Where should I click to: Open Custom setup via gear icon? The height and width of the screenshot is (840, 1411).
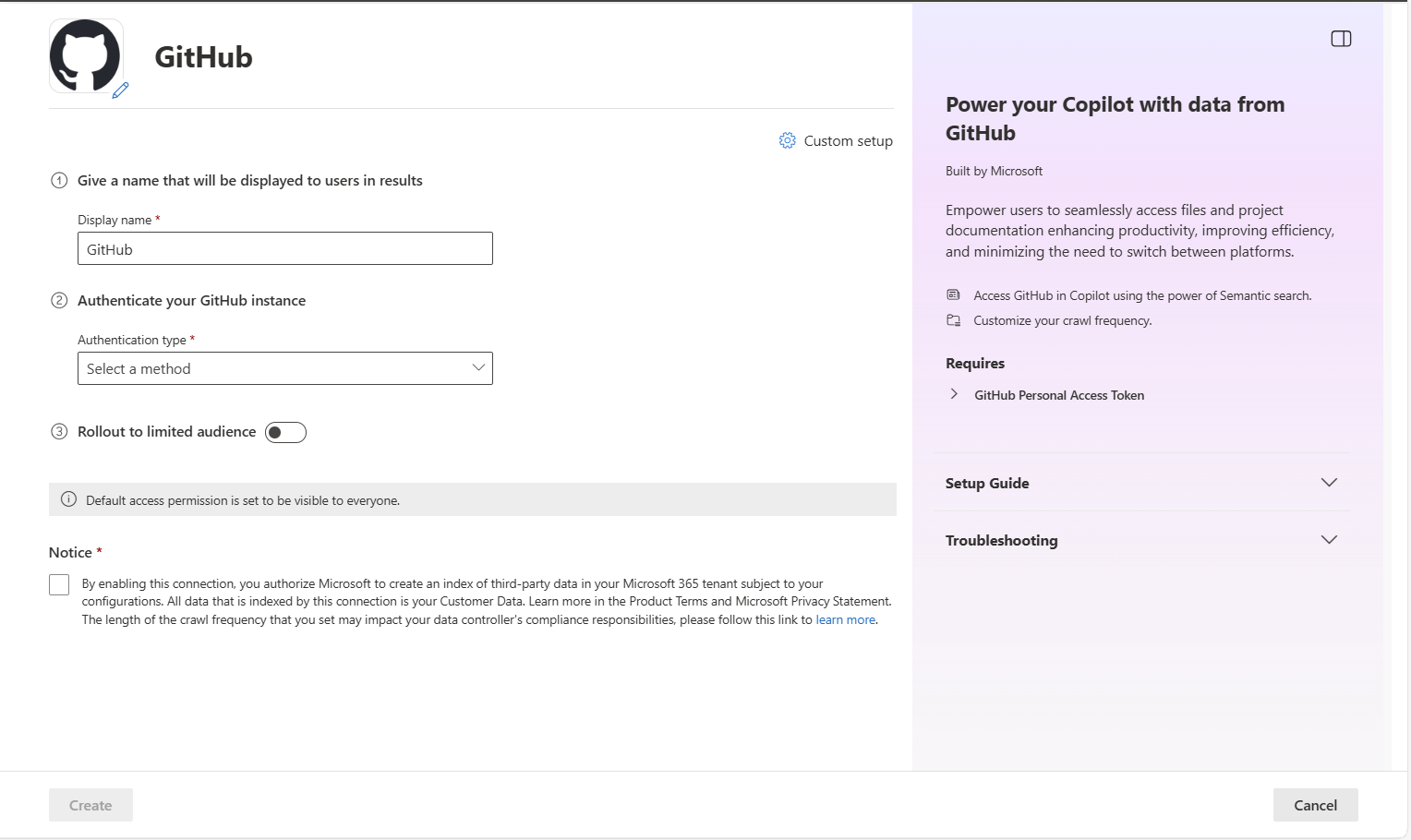click(x=788, y=140)
